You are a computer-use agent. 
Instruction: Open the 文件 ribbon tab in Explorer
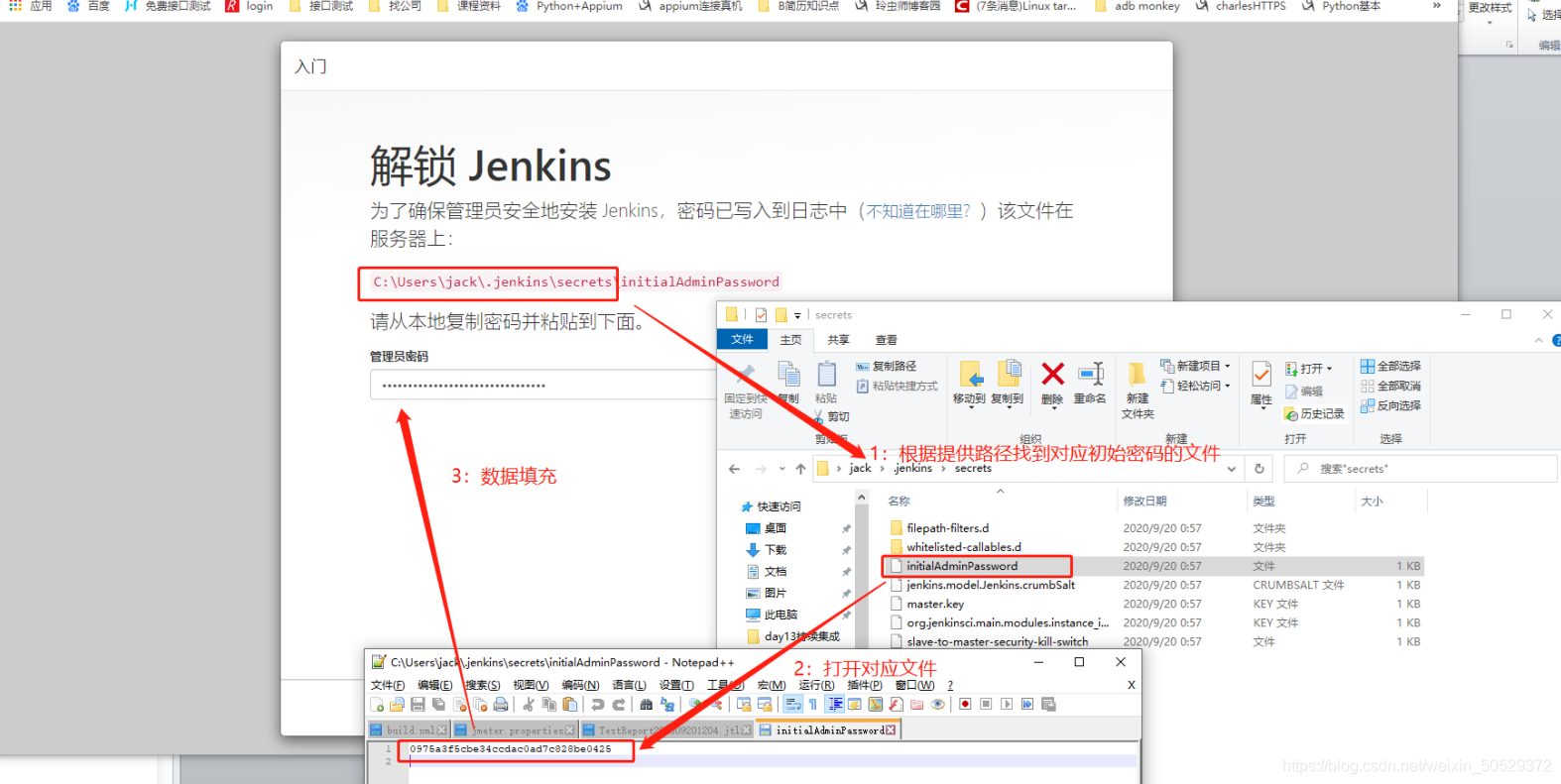point(742,340)
